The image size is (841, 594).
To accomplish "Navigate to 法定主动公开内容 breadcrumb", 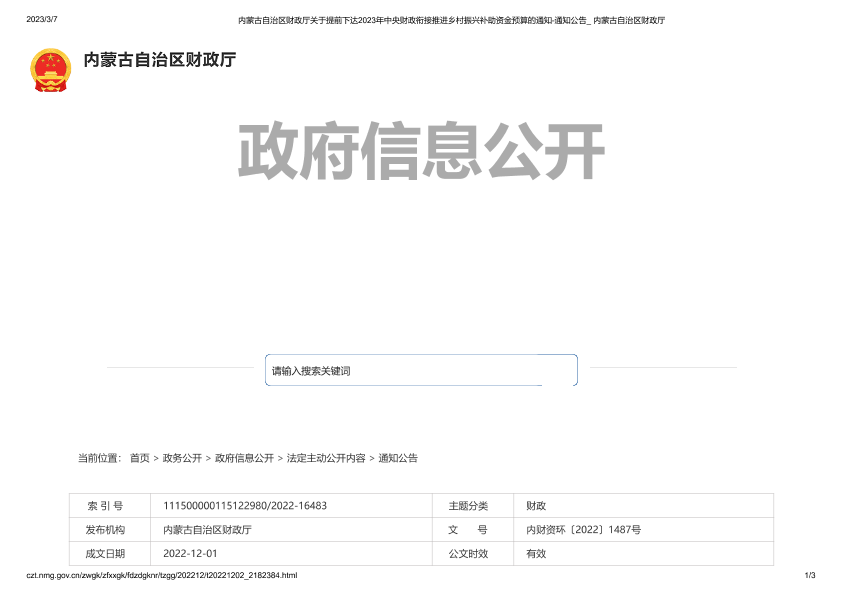I will tap(326, 458).
